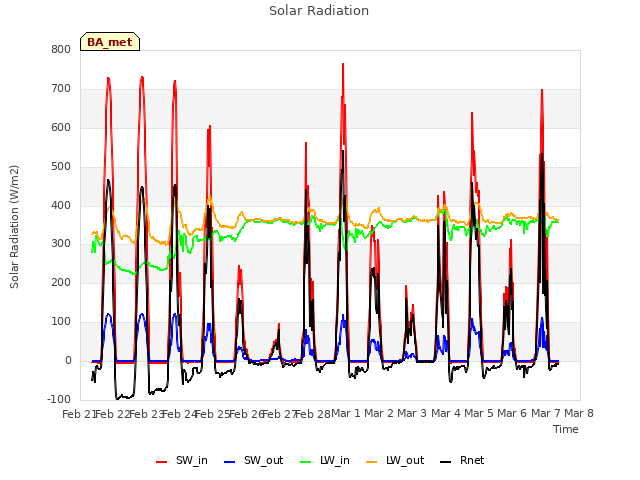Click the SW_in peak on Mar 7
The image size is (640, 480).
click(542, 90)
